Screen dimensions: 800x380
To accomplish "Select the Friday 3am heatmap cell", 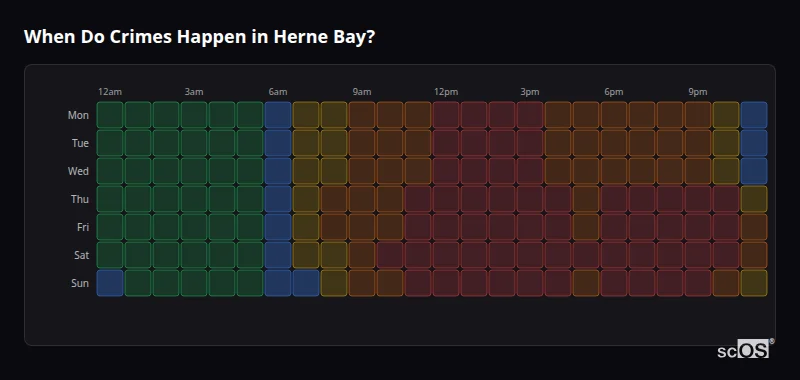I will click(194, 227).
